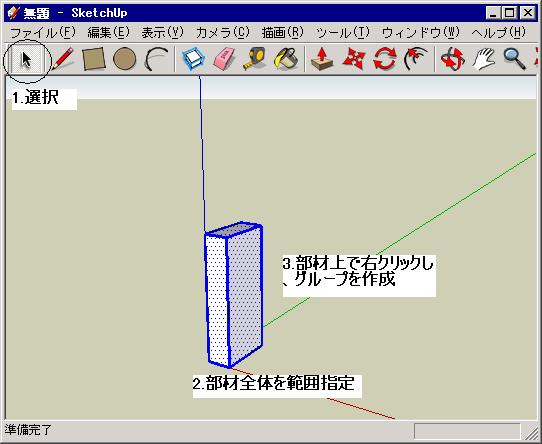Viewport: 542px width, 444px height.
Task: Select the Move tool with red arrows
Action: tap(353, 59)
